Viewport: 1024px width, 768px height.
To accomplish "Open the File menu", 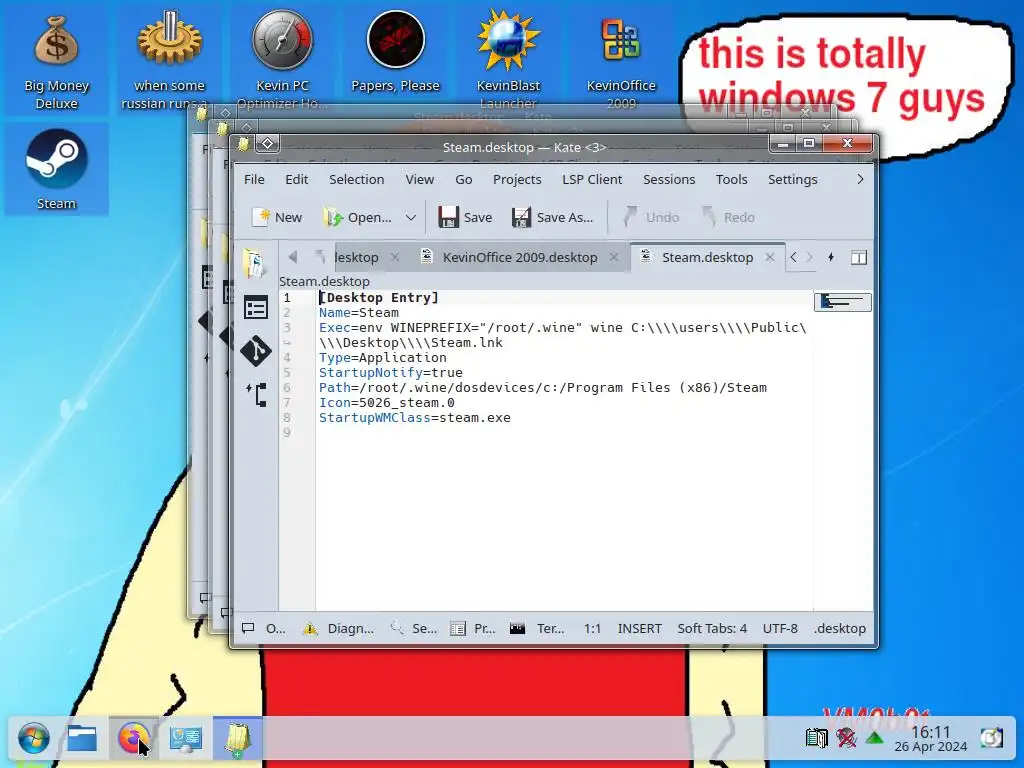I will (x=254, y=180).
